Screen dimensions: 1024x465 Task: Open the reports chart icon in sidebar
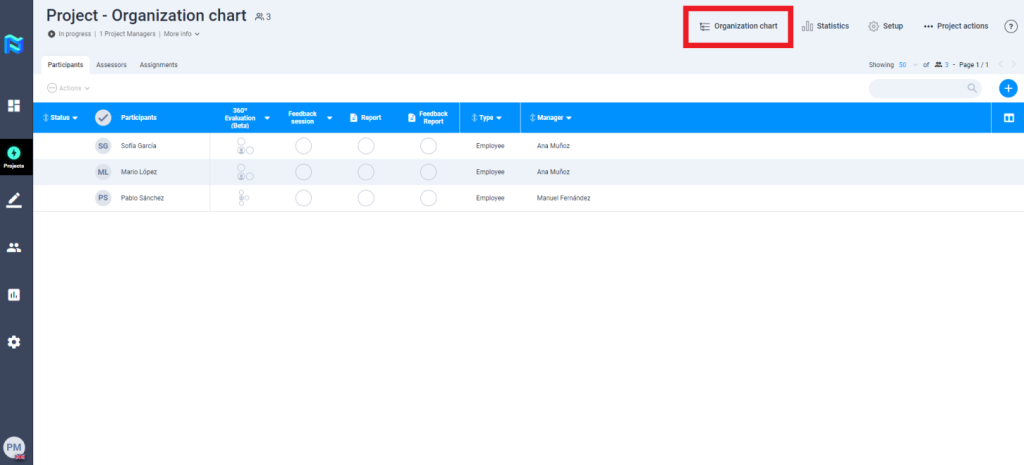coord(15,295)
